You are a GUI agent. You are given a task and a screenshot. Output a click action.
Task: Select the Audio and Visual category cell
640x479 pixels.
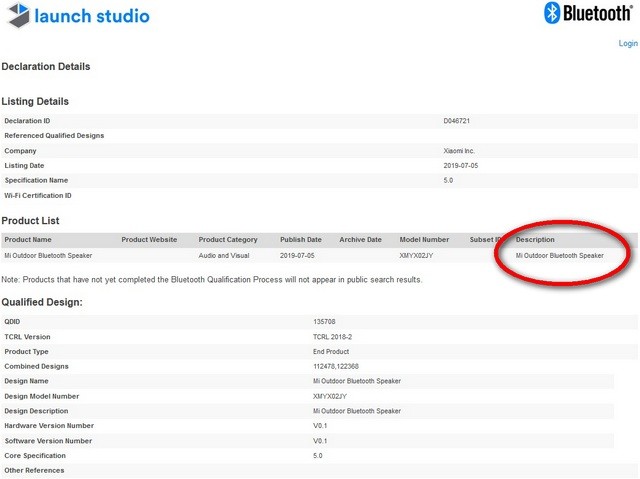tap(224, 255)
